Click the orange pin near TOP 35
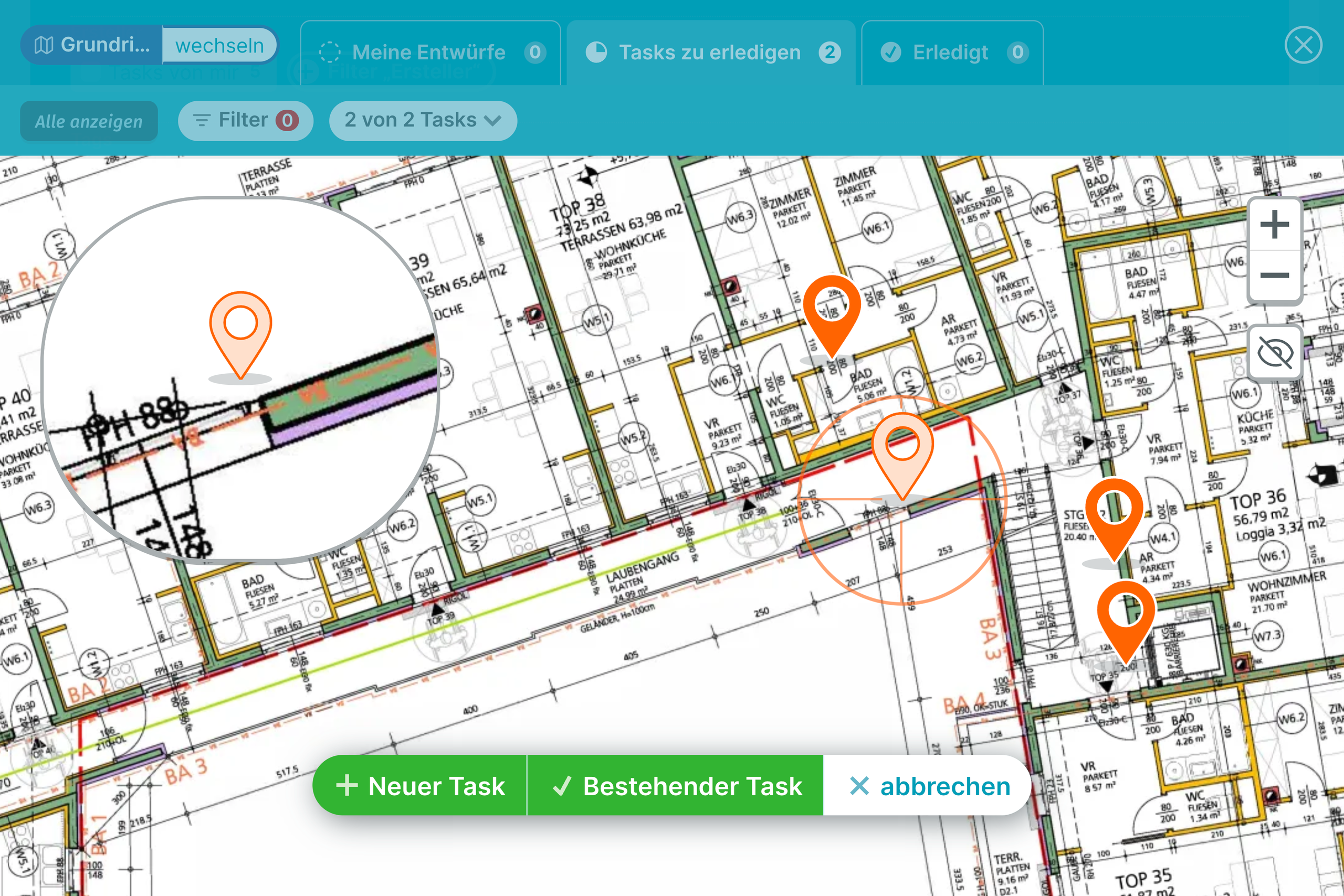Image resolution: width=1344 pixels, height=896 pixels. click(x=1125, y=612)
